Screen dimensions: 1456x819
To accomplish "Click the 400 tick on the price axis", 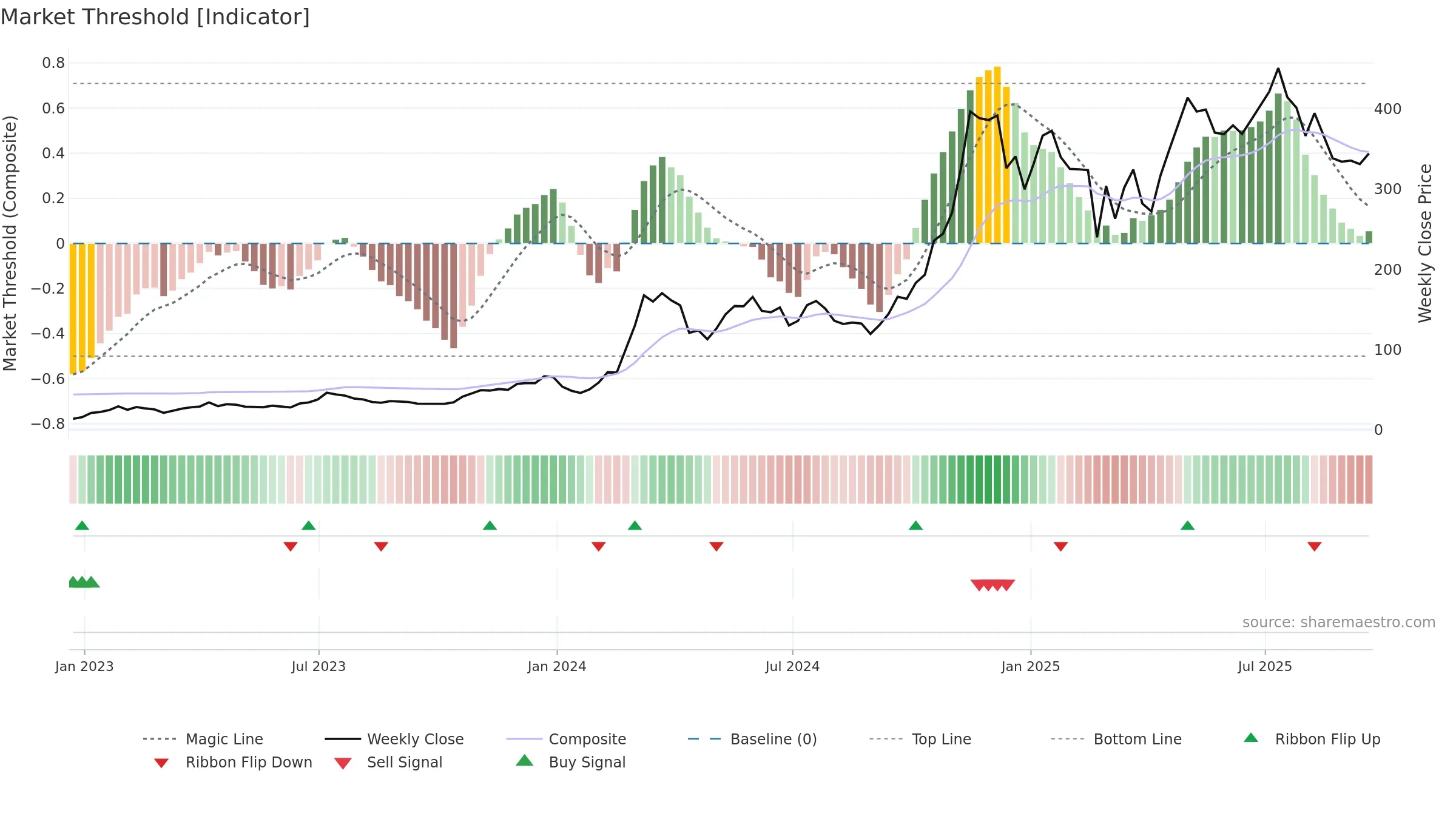I will [x=1388, y=109].
